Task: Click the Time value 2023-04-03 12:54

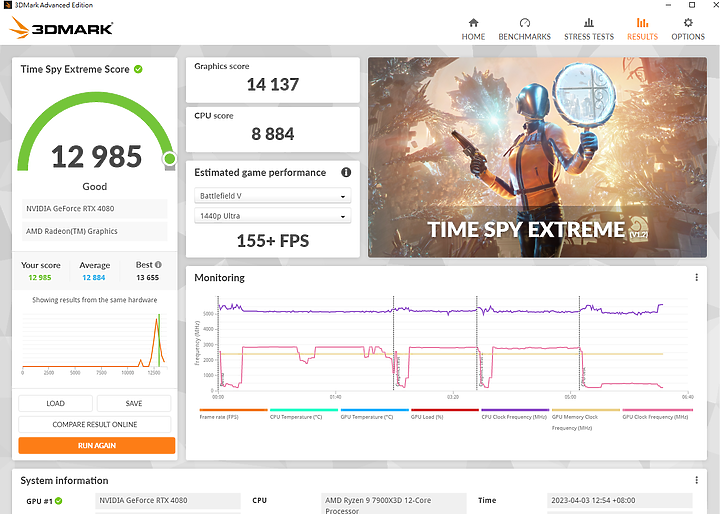Action: [x=619, y=500]
